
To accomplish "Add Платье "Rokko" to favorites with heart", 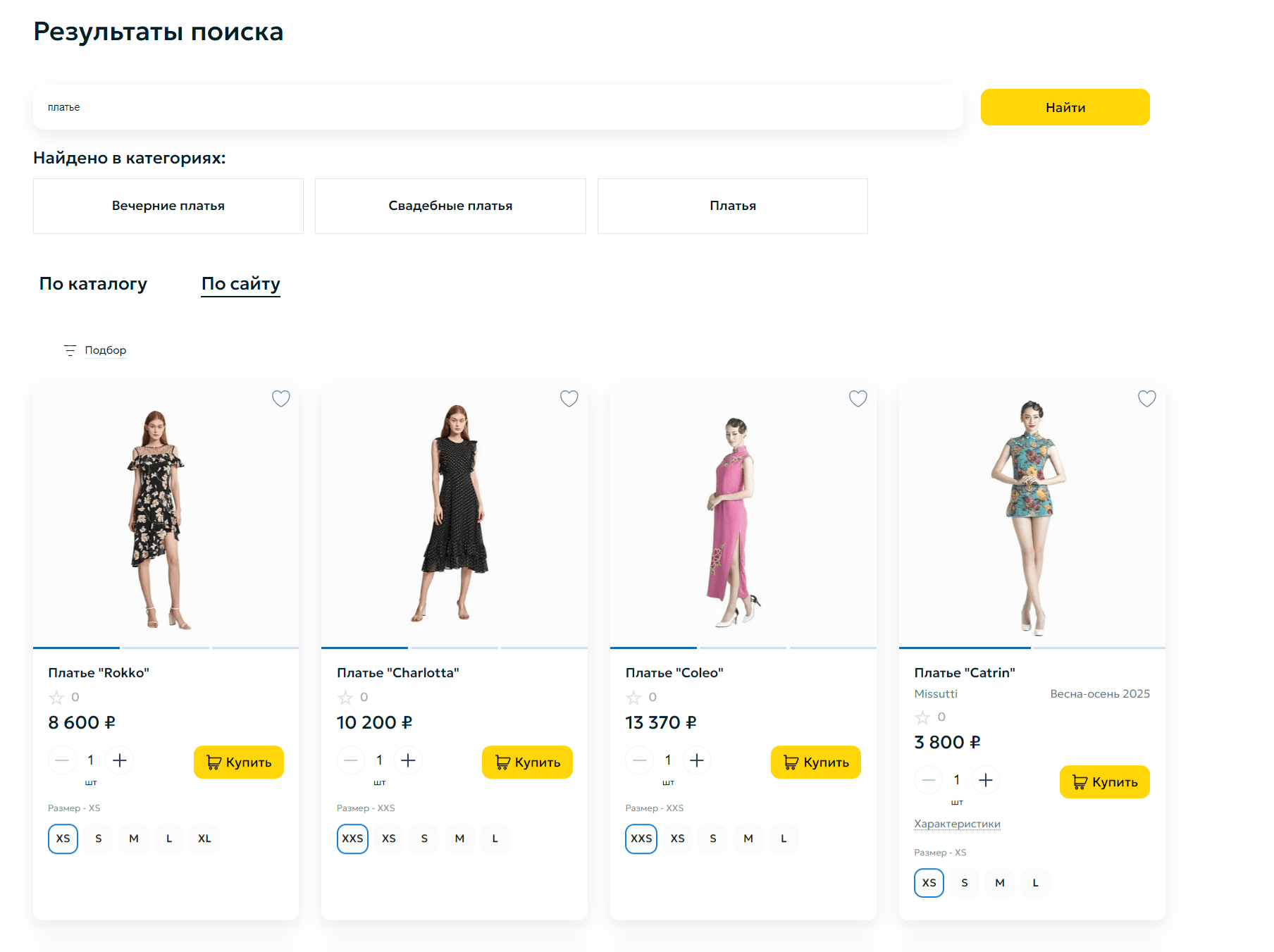I will tap(280, 399).
